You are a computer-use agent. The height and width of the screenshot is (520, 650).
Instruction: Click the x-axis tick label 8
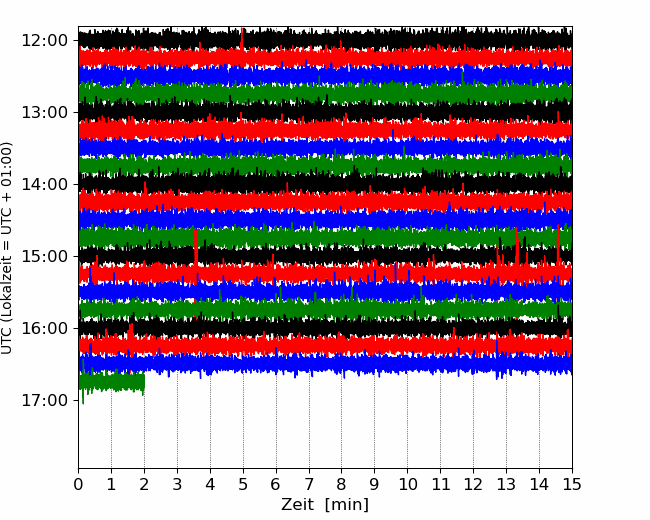point(342,484)
